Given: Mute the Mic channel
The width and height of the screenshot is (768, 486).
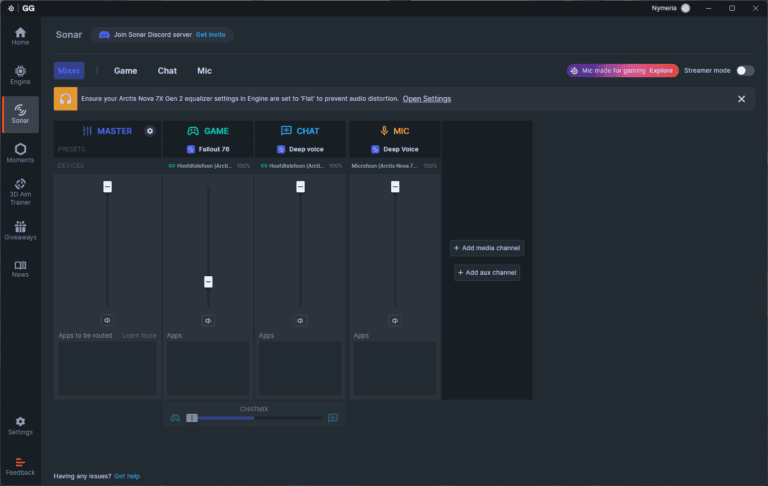Looking at the screenshot, I should 395,320.
